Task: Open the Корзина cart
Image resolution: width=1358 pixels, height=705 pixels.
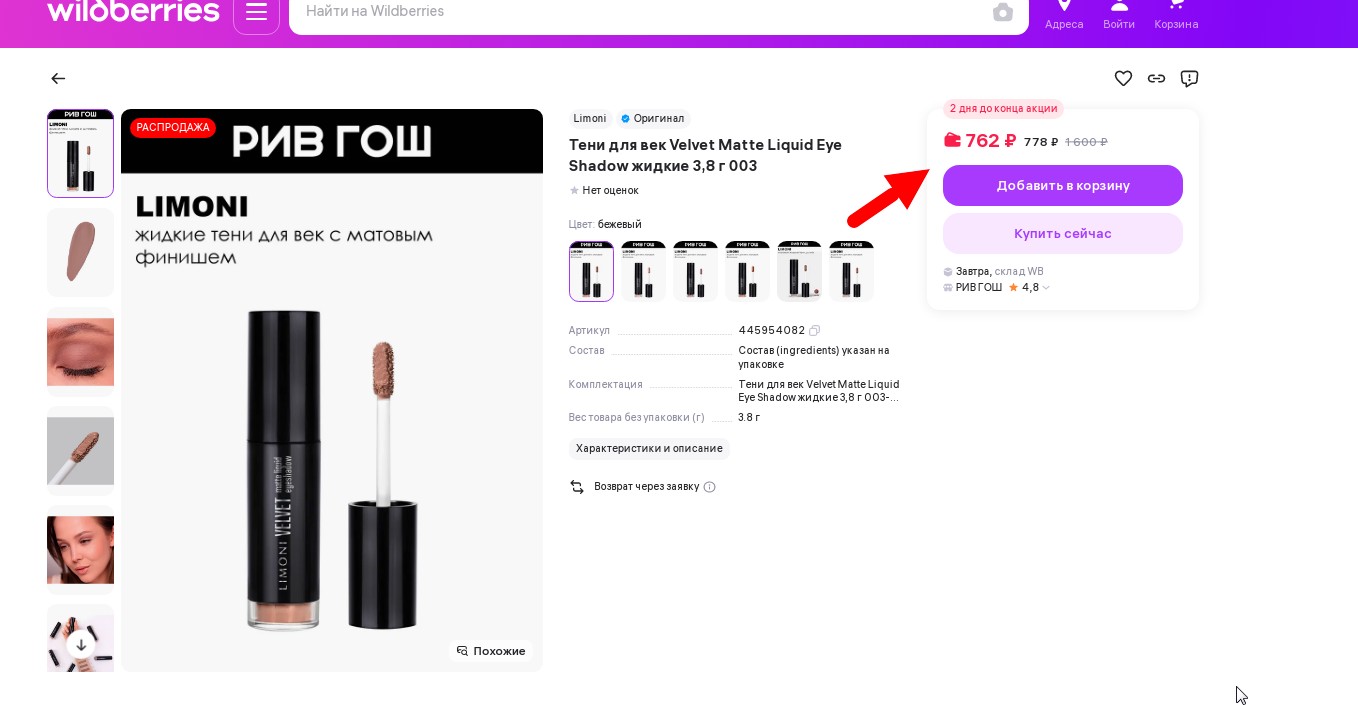Action: pyautogui.click(x=1176, y=15)
